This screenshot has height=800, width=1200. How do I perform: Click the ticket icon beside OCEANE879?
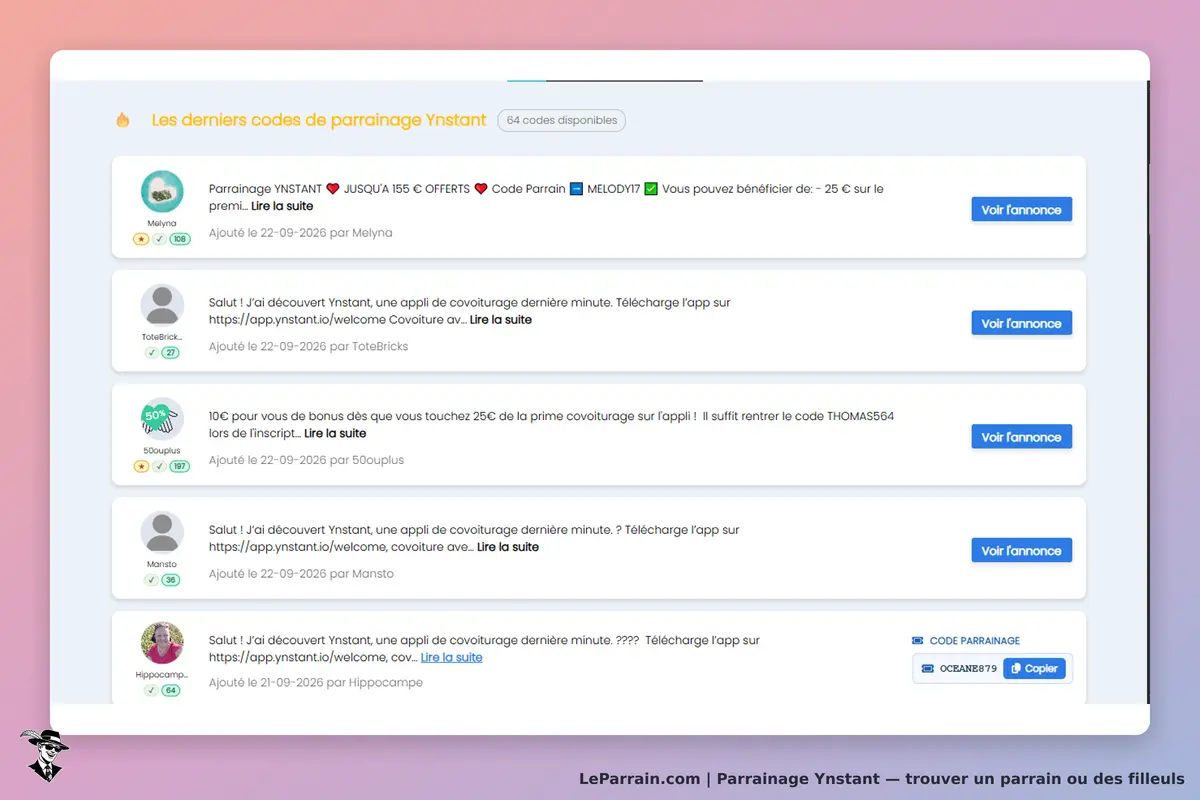[927, 669]
